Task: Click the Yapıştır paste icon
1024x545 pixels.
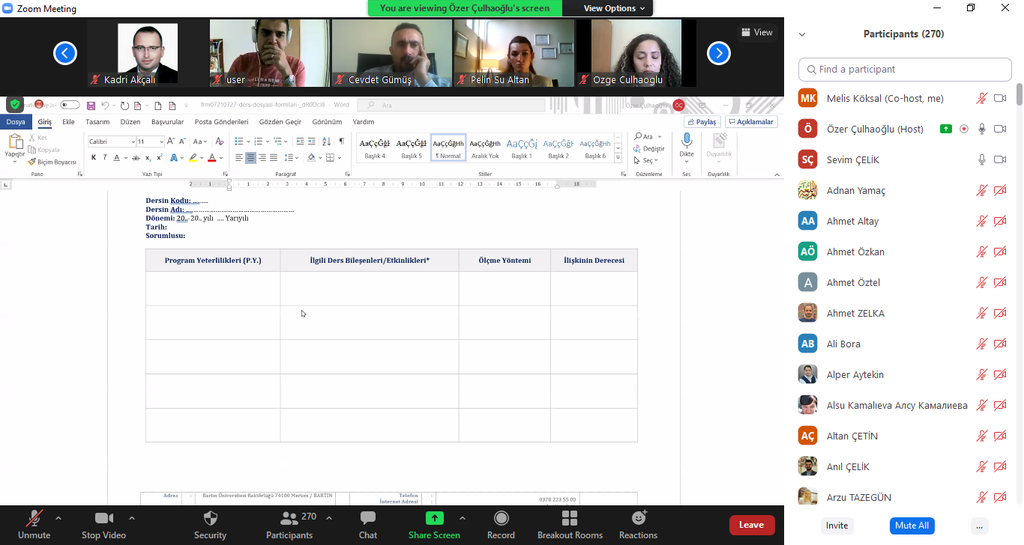Action: [15, 142]
